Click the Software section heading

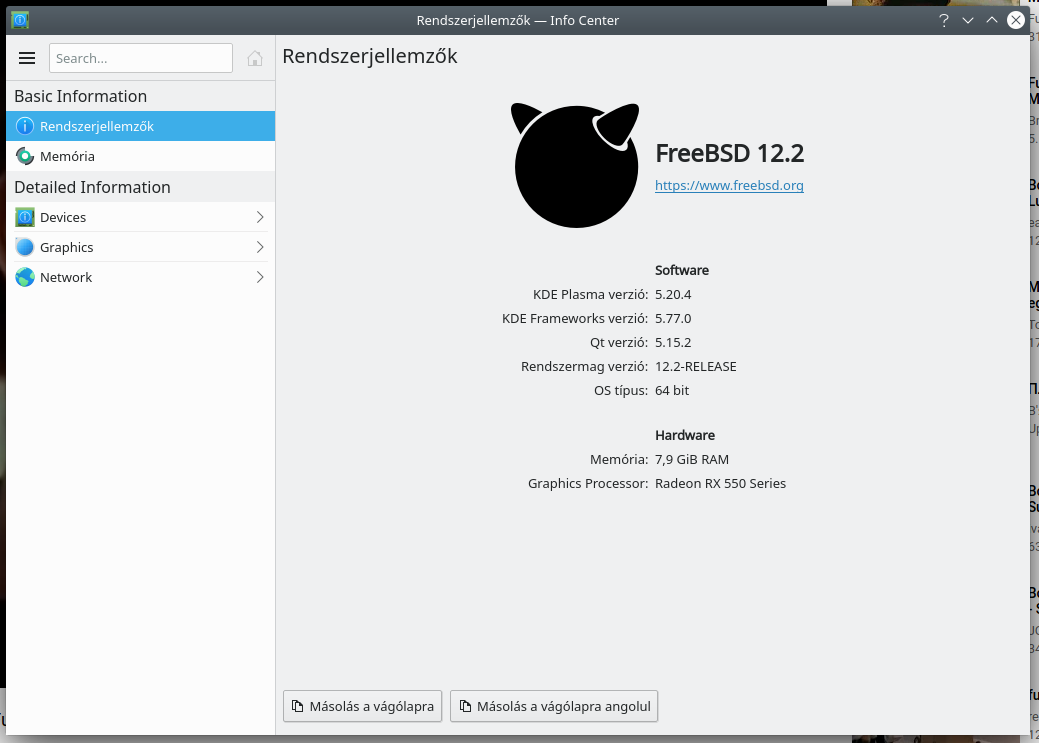pos(682,270)
